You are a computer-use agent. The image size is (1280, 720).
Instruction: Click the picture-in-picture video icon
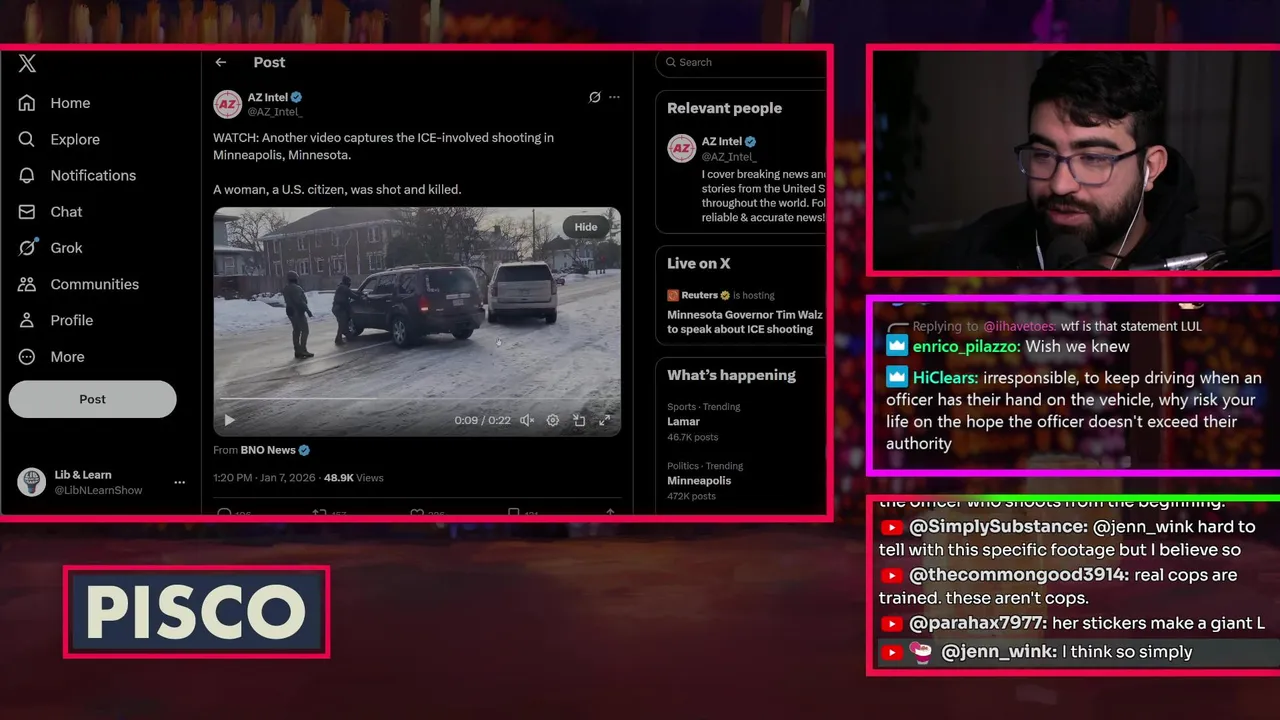coord(579,421)
